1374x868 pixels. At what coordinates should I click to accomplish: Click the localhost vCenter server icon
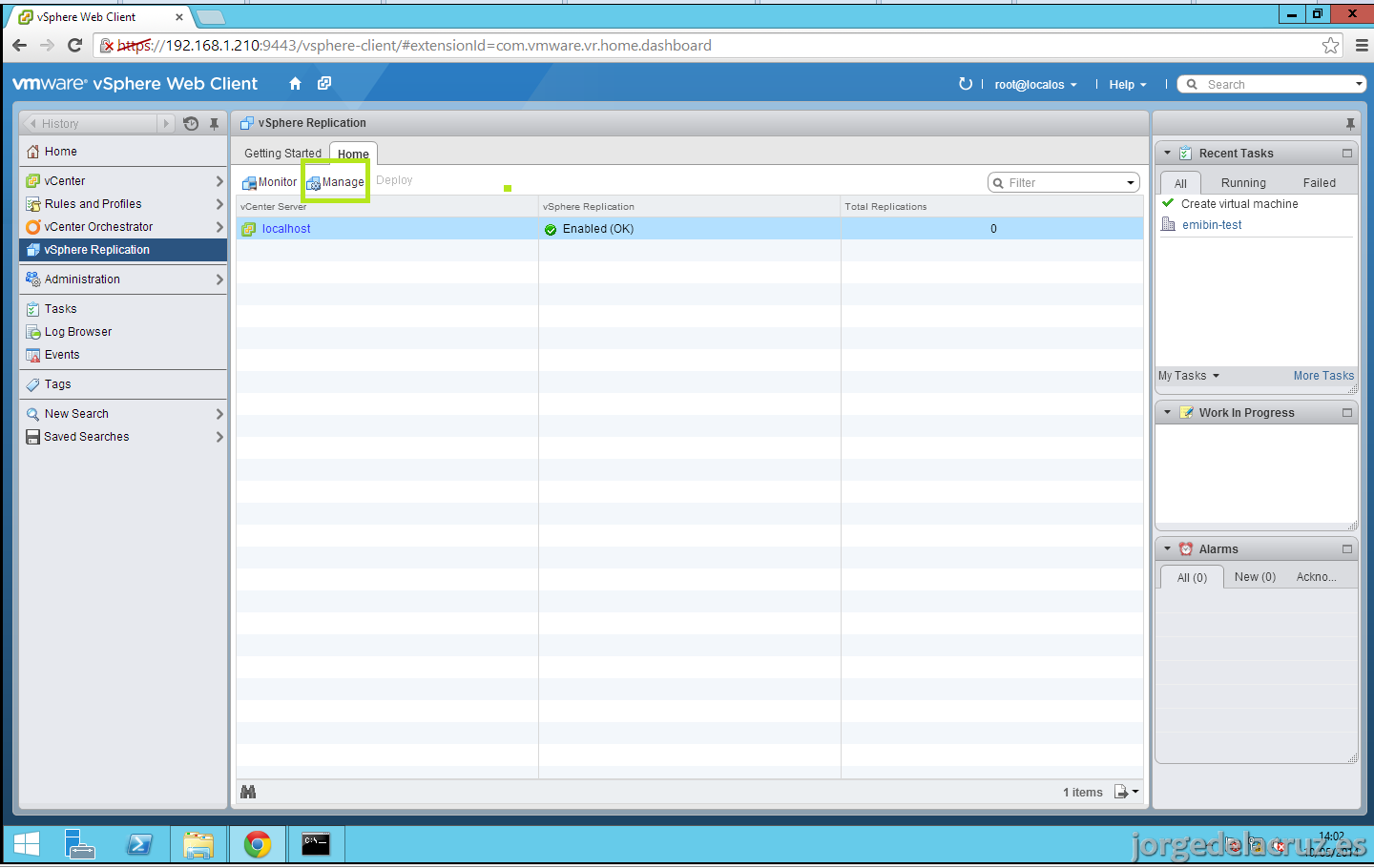coord(249,229)
